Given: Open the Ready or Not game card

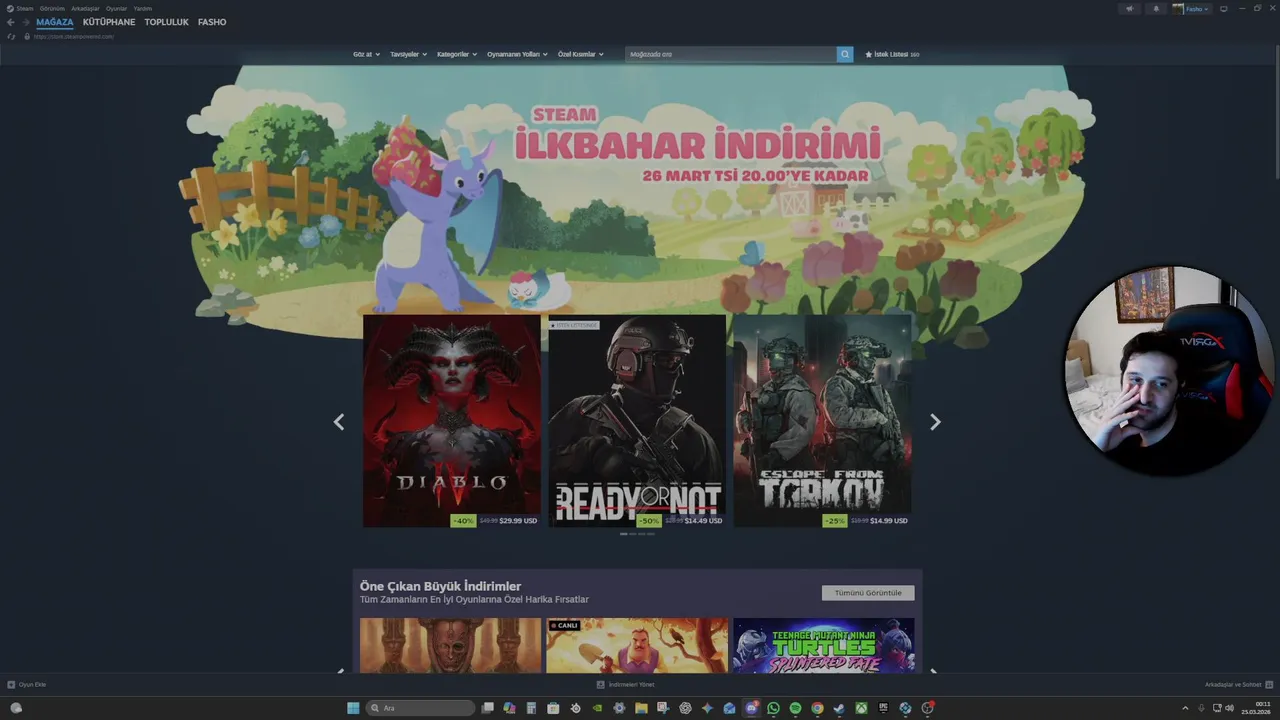Looking at the screenshot, I should click(637, 421).
